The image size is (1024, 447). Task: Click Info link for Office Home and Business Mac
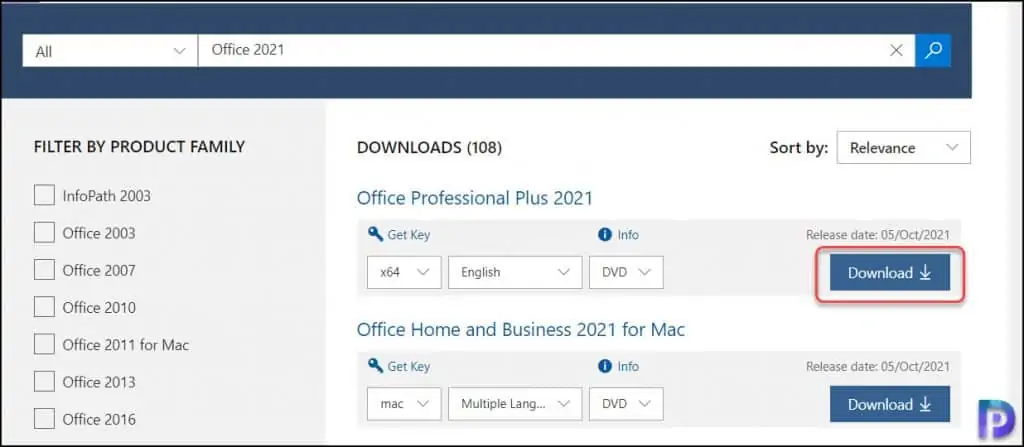[628, 366]
